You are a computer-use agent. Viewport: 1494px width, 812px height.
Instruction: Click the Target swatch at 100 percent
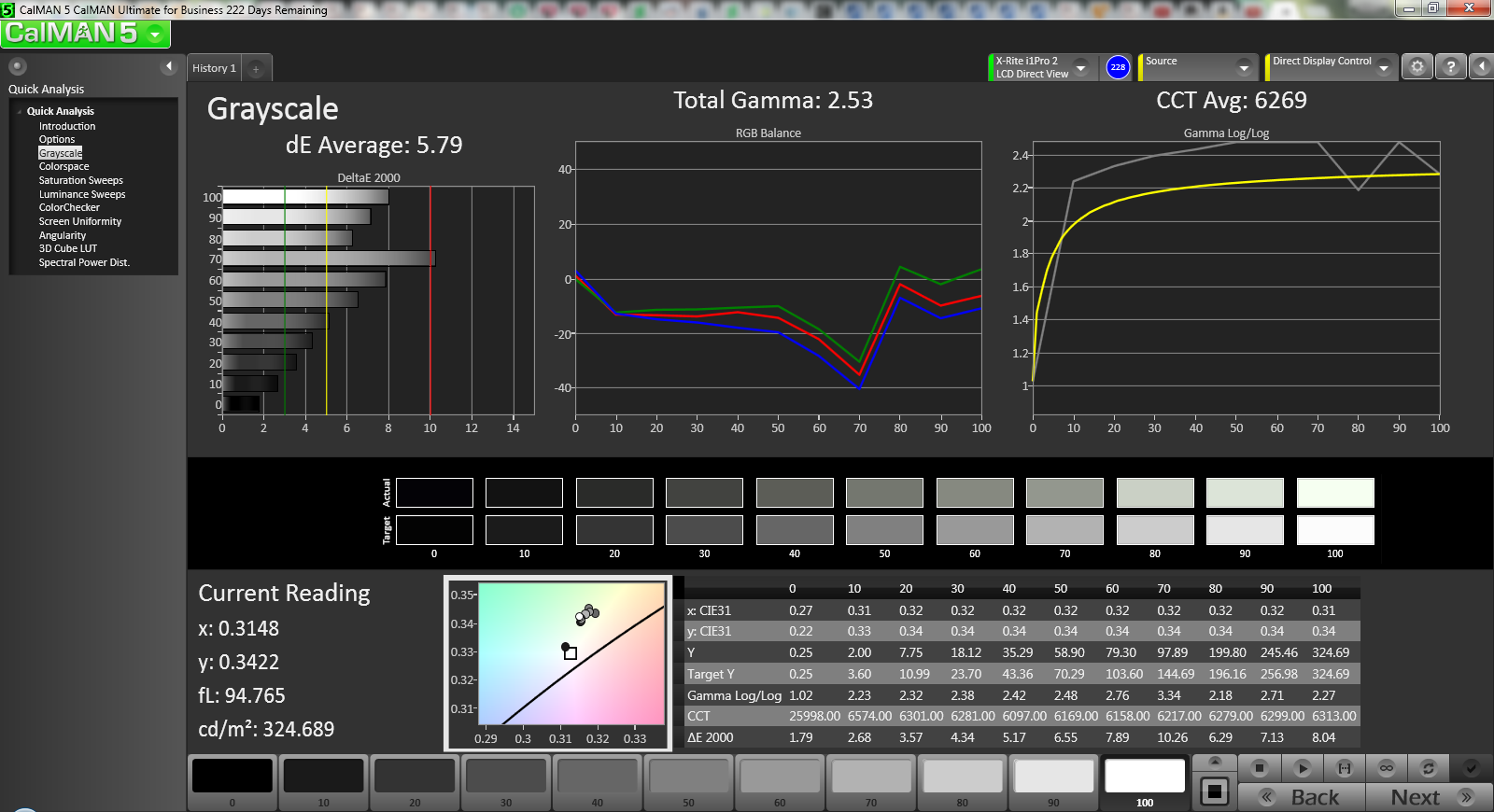(x=1335, y=530)
